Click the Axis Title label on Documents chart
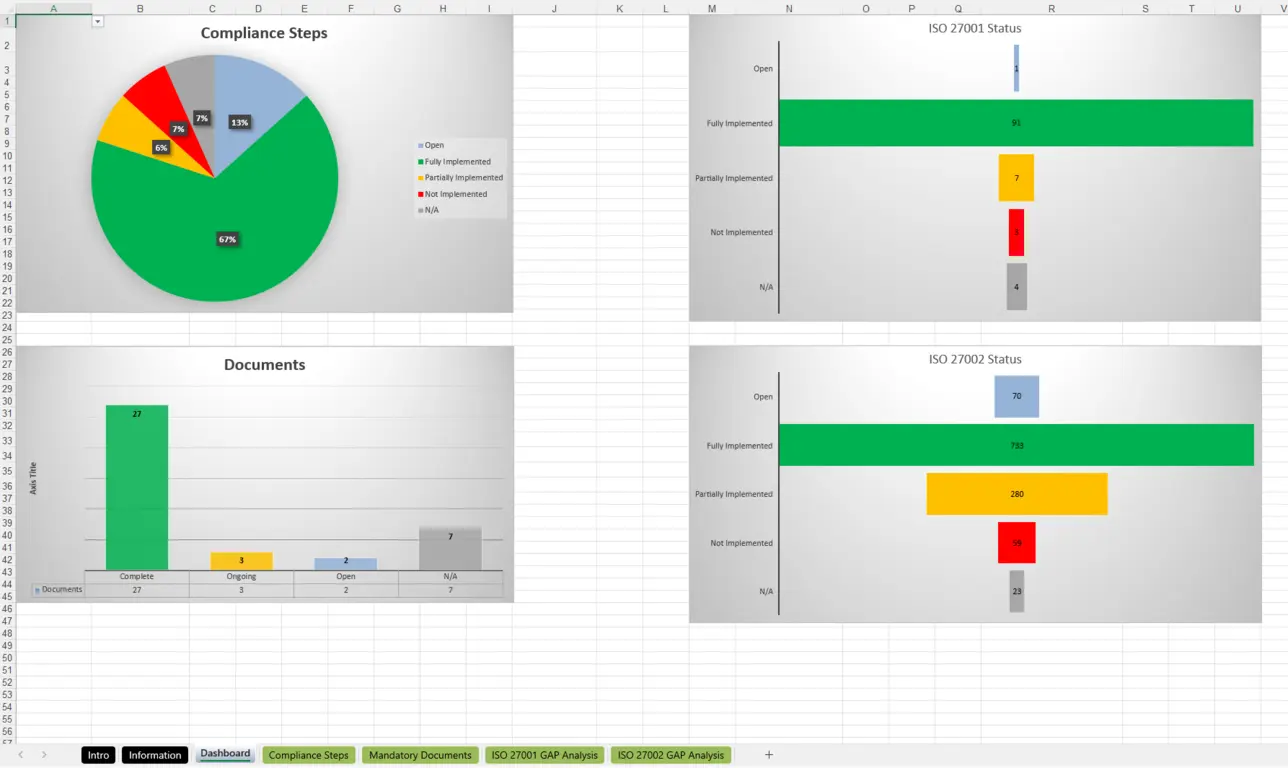The width and height of the screenshot is (1288, 768). [35, 478]
